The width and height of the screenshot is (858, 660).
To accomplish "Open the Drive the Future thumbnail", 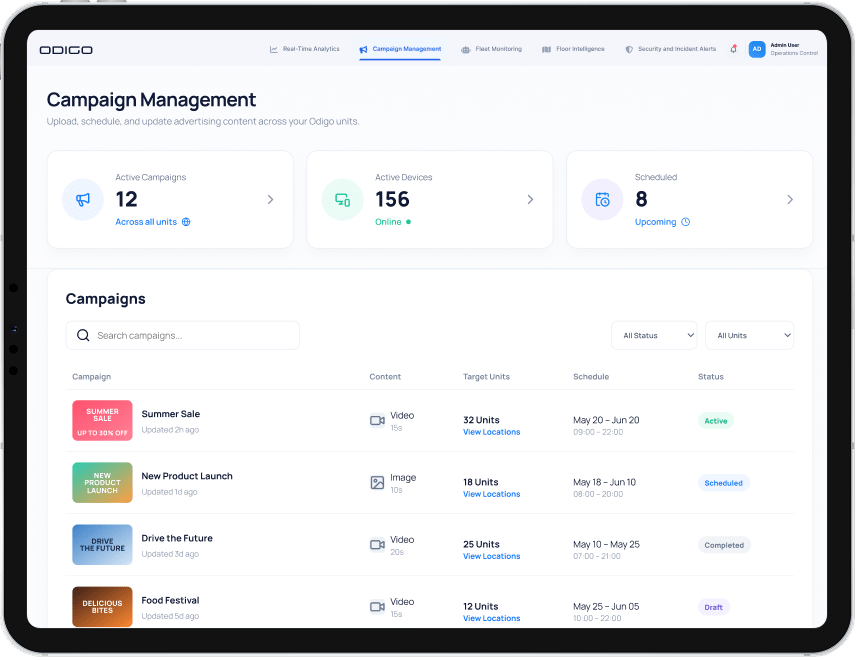I will (102, 545).
